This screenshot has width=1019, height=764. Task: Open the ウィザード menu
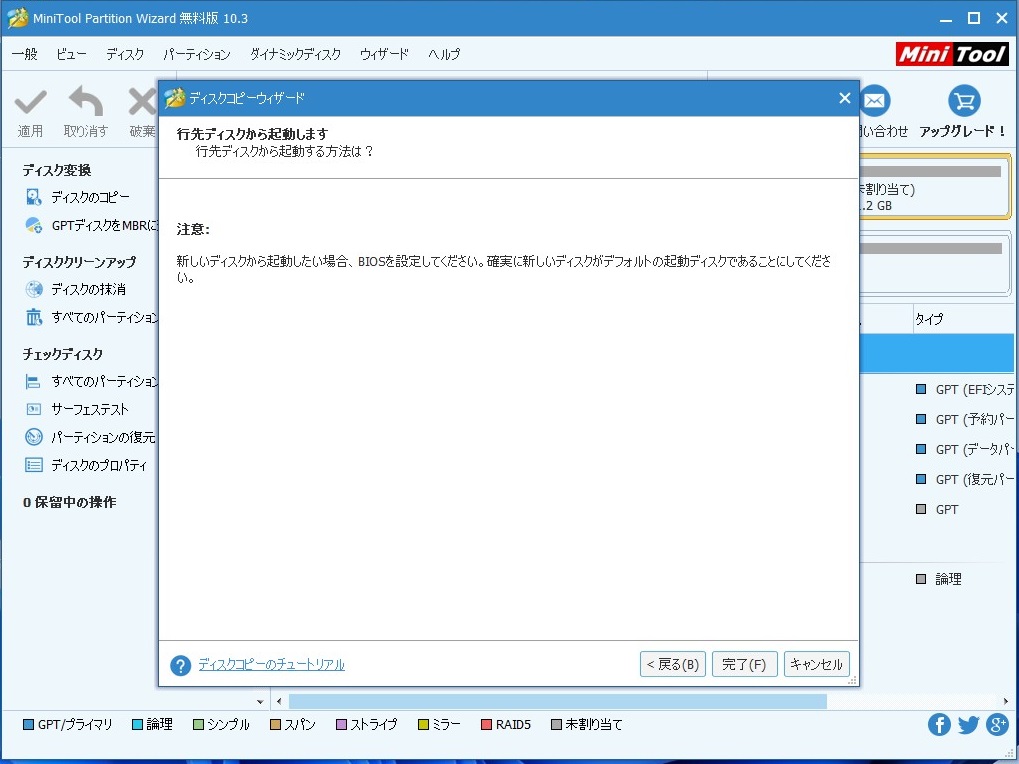(384, 54)
